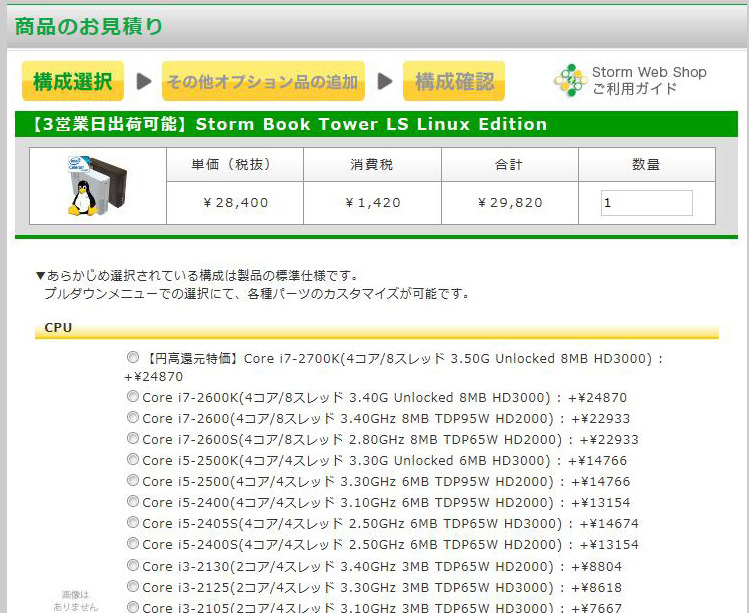The width and height of the screenshot is (749, 613).
Task: Click the quantity input field
Action: pyautogui.click(x=646, y=203)
